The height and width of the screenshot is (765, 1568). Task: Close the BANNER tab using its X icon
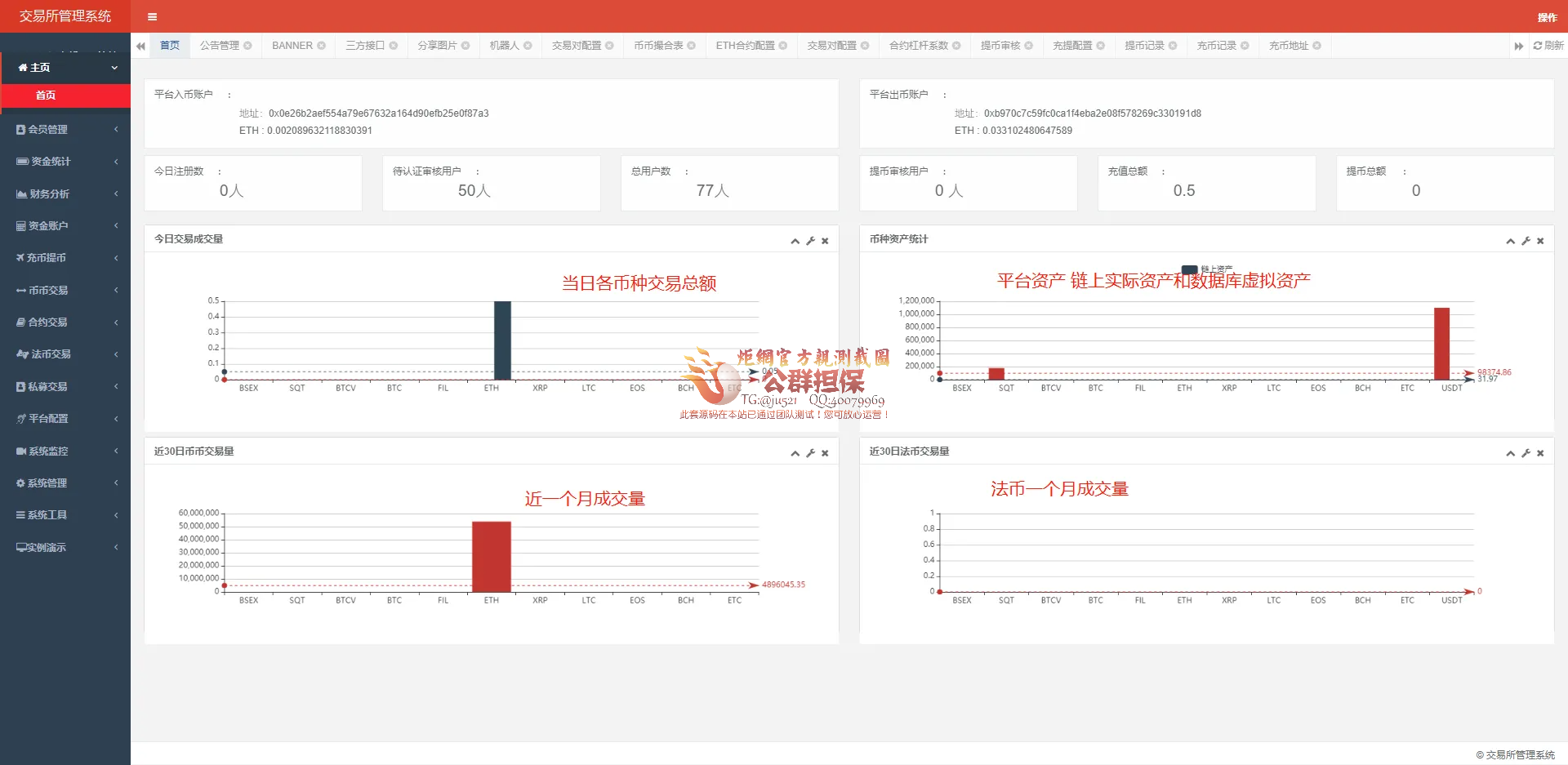click(x=321, y=46)
